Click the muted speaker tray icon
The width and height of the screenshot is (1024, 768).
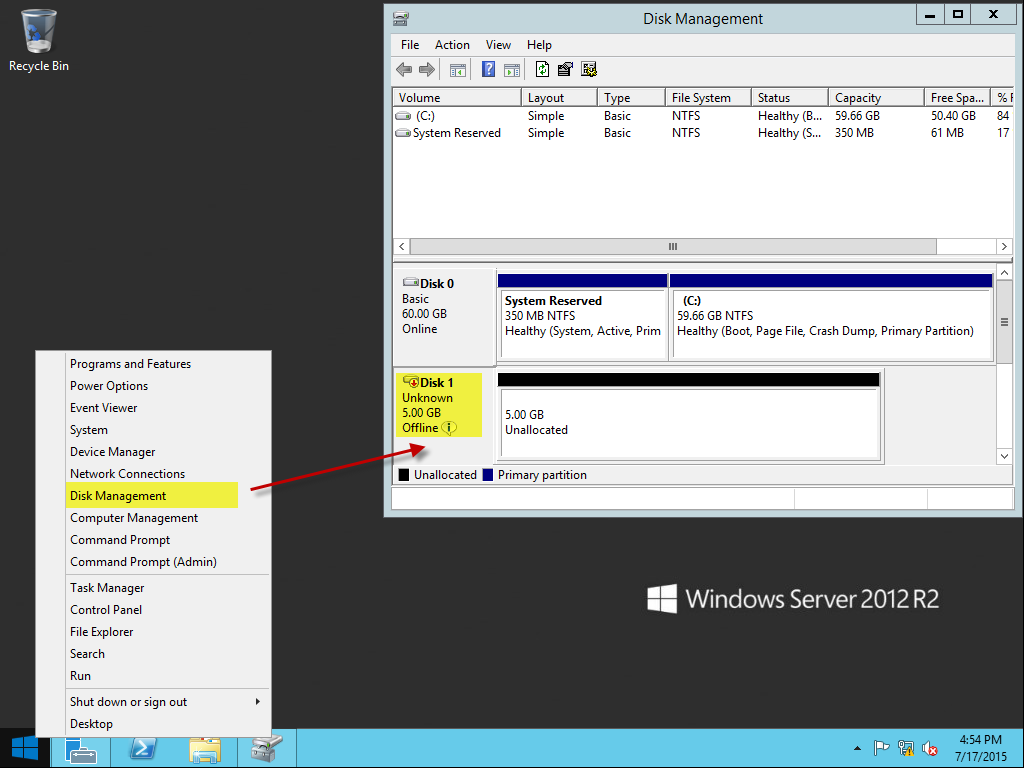929,748
